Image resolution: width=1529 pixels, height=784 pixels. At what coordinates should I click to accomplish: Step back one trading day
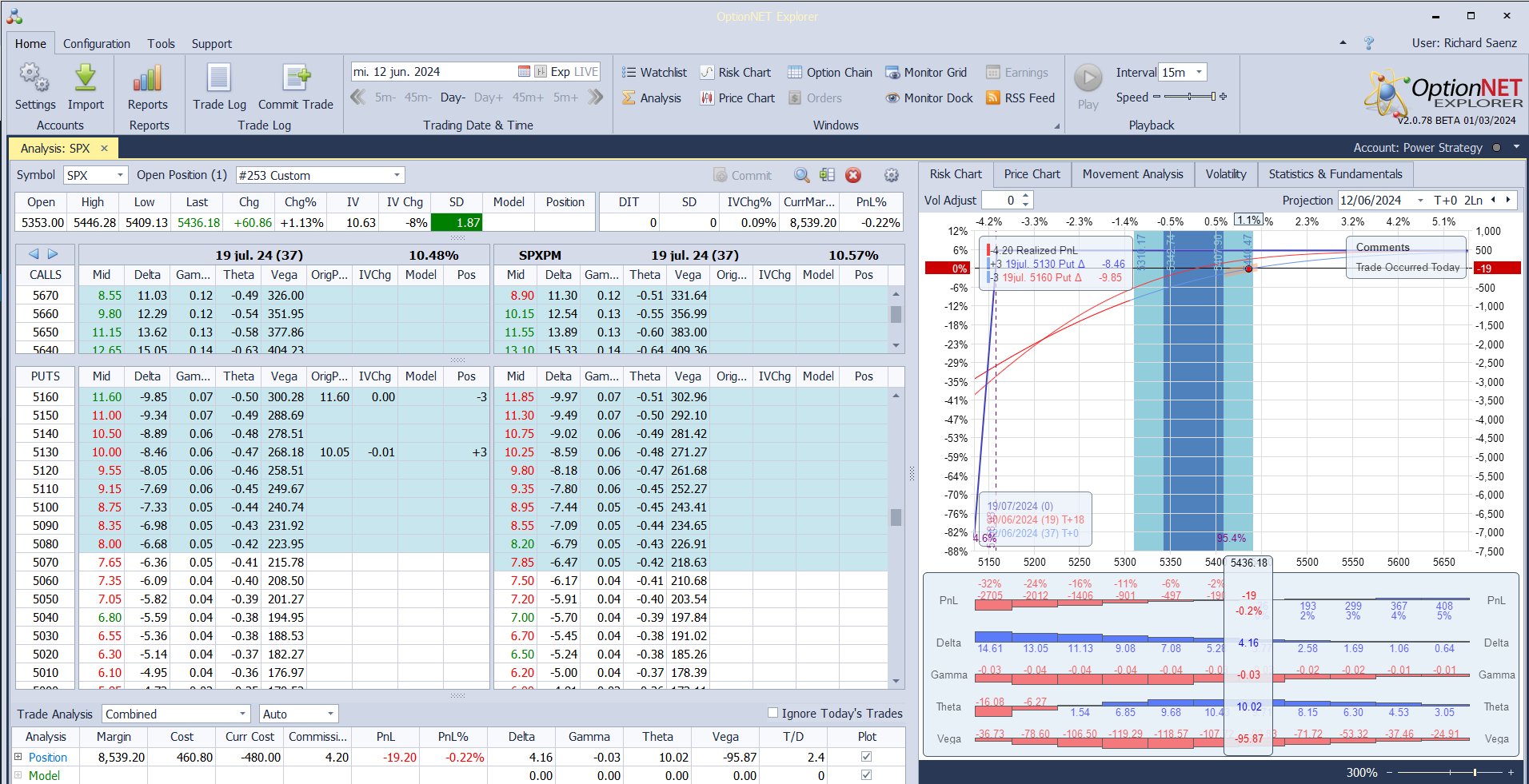point(453,98)
